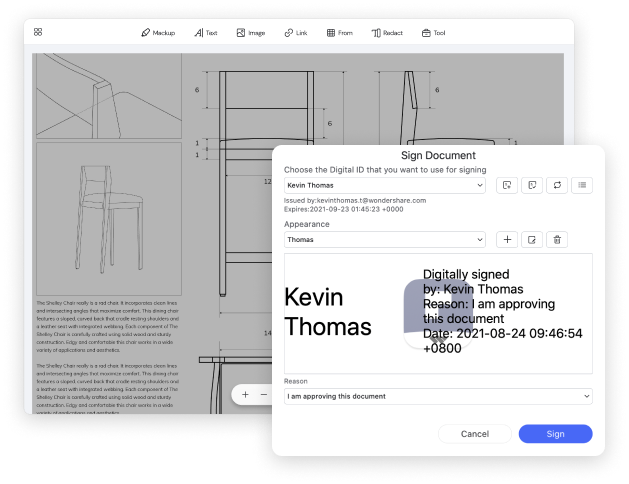Add a new appearance with plus icon
Viewport: 629px width, 484px height.
click(507, 240)
